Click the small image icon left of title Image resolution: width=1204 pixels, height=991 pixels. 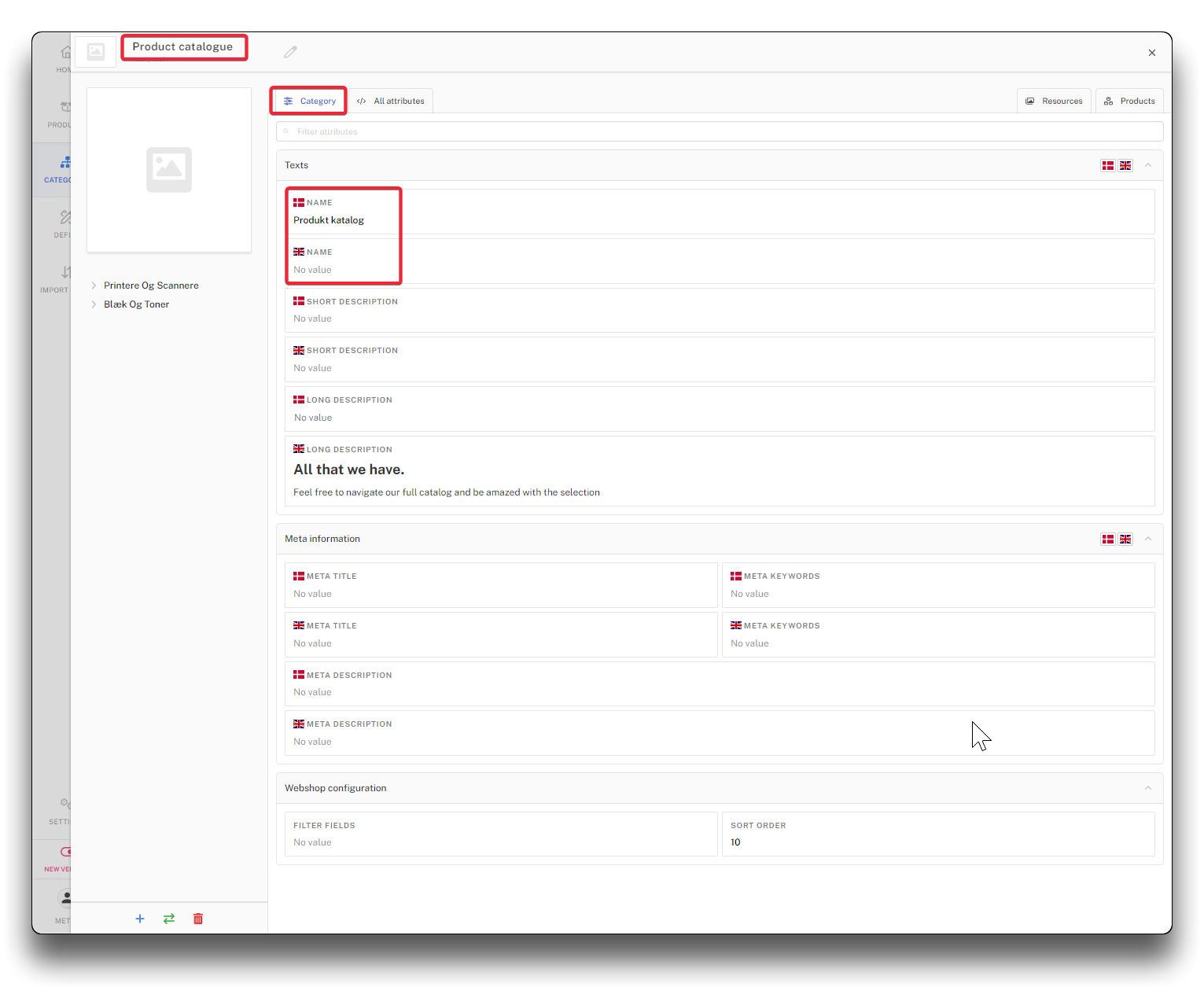point(96,52)
